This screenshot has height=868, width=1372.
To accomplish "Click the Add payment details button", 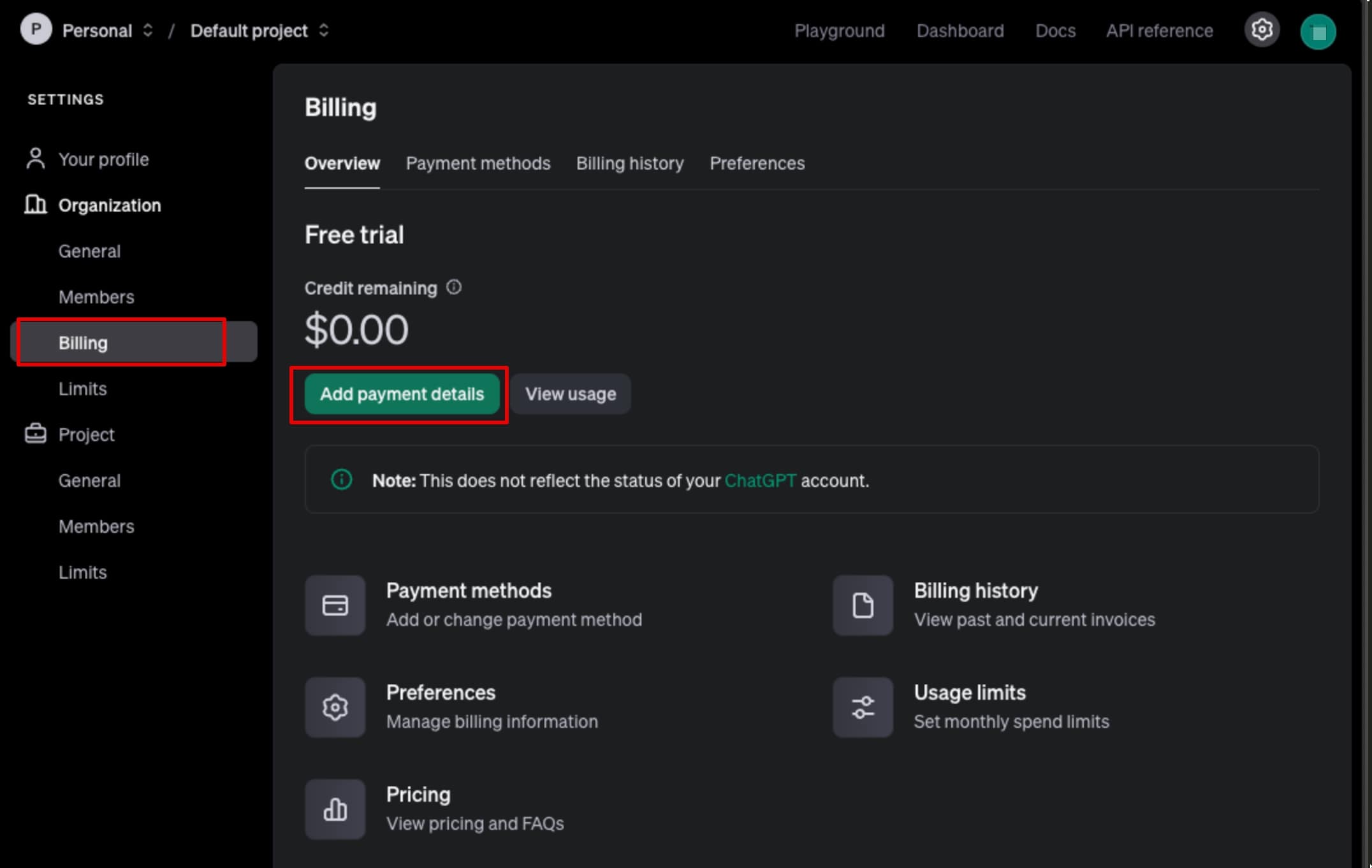I will [x=402, y=394].
